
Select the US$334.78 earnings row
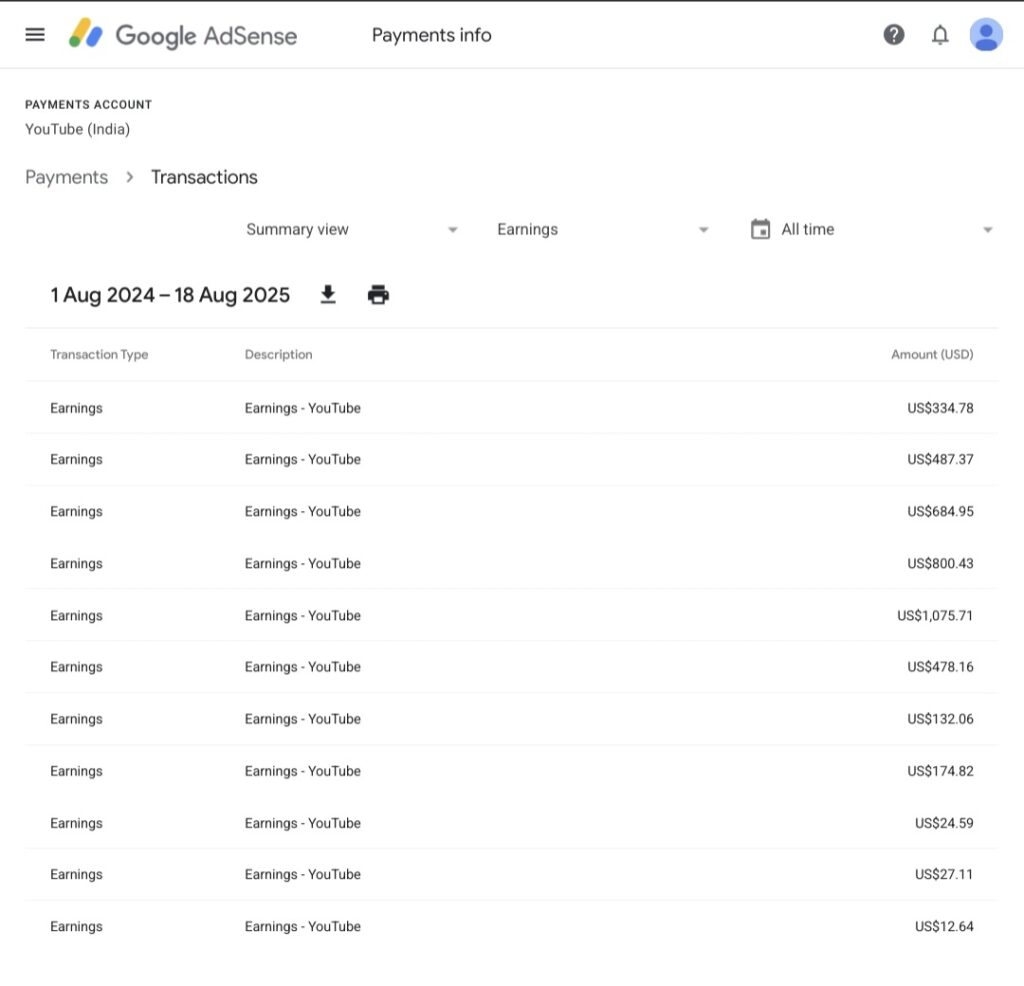(x=511, y=408)
